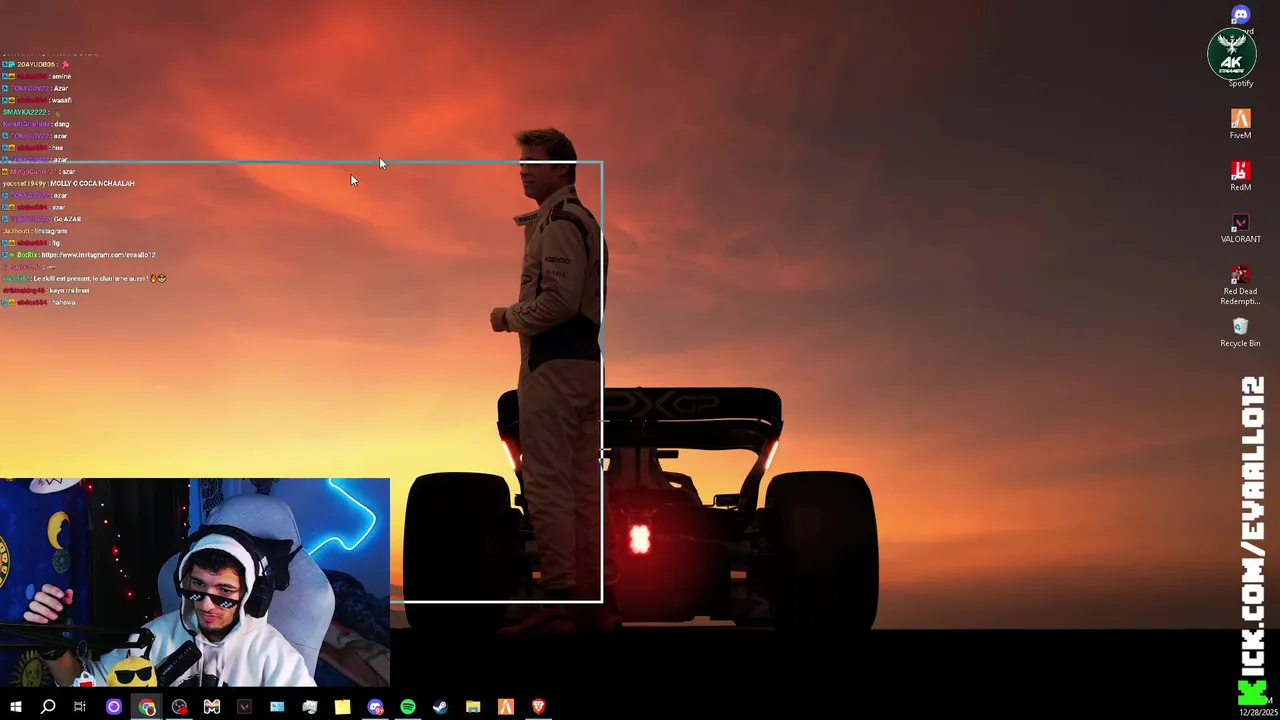Screen dimensions: 1280x720
Task: Click the streamer webcam feed
Action: (x=194, y=583)
